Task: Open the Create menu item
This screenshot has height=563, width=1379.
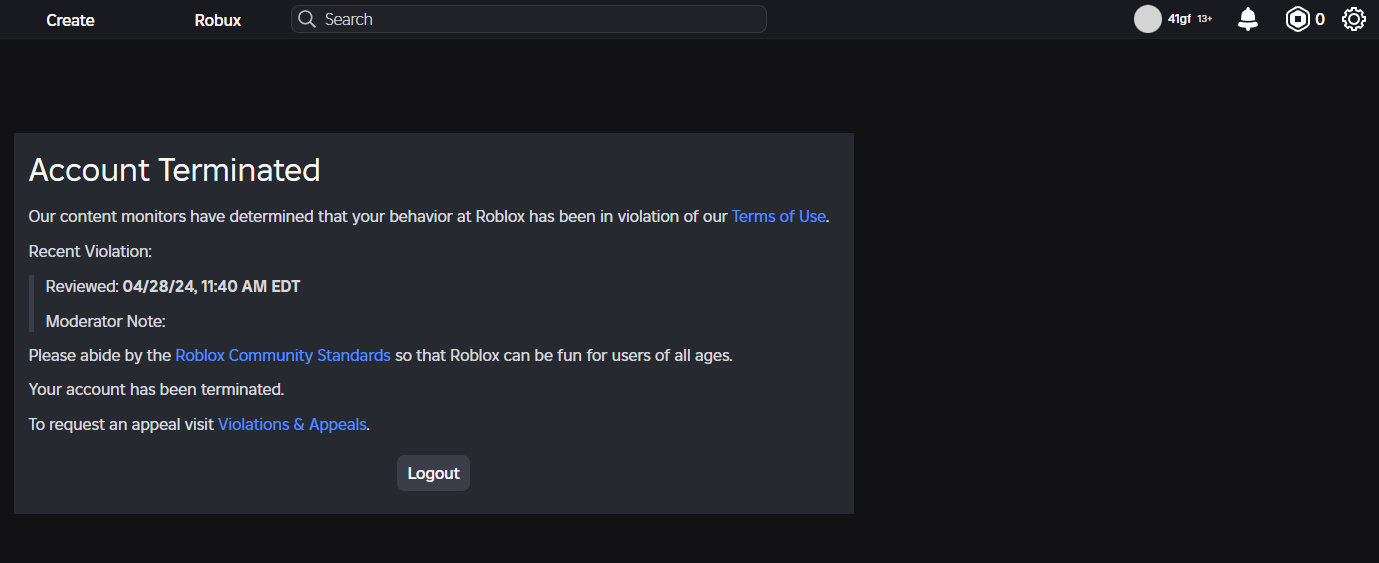Action: 70,20
